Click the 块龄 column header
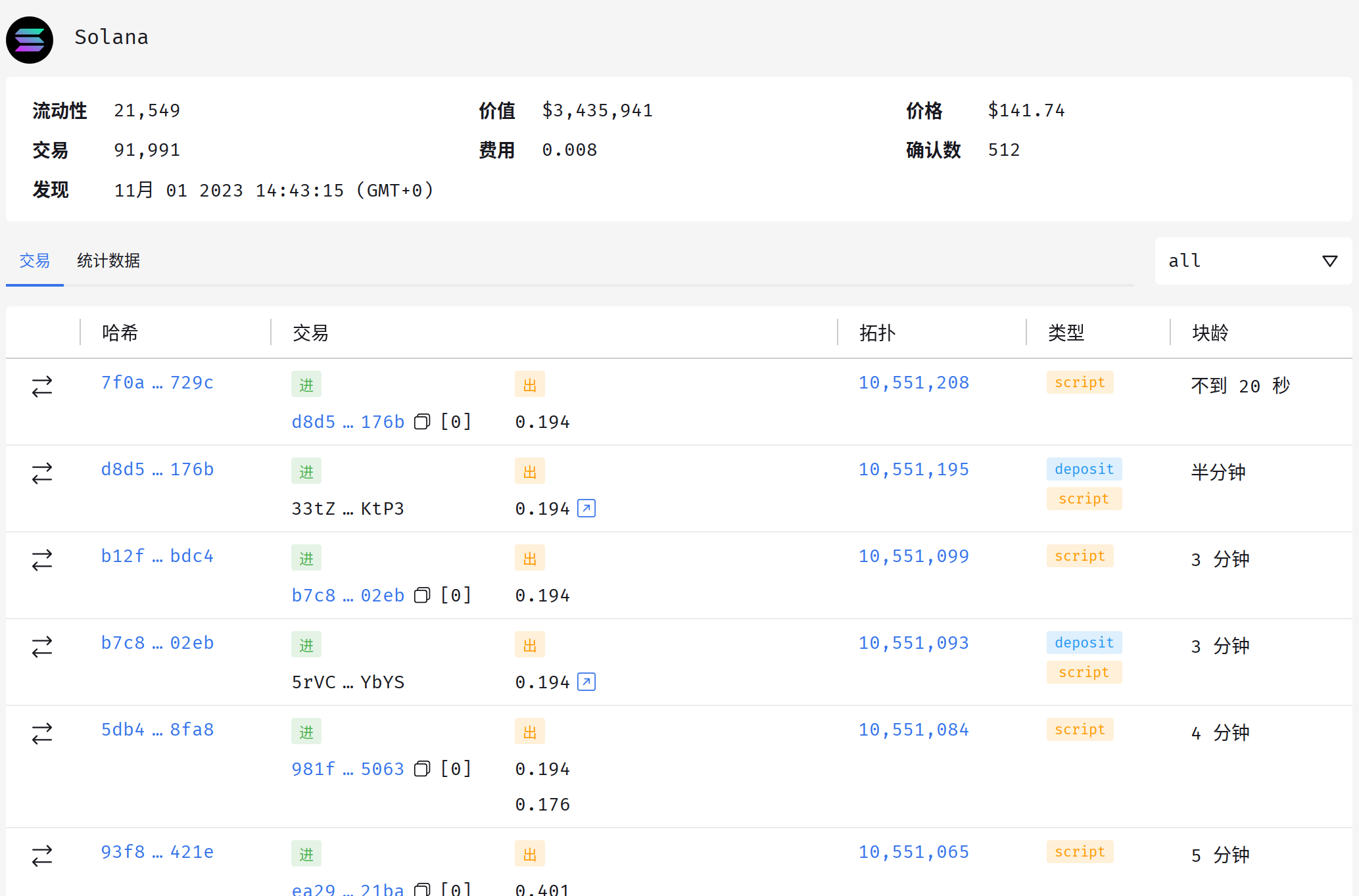This screenshot has height=896, width=1359. [1210, 333]
